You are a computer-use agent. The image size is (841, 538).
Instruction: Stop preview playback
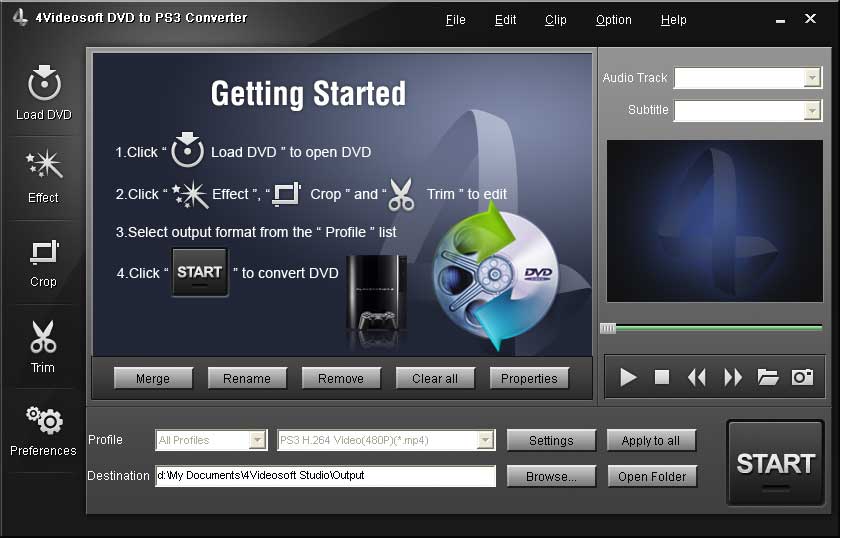click(662, 377)
